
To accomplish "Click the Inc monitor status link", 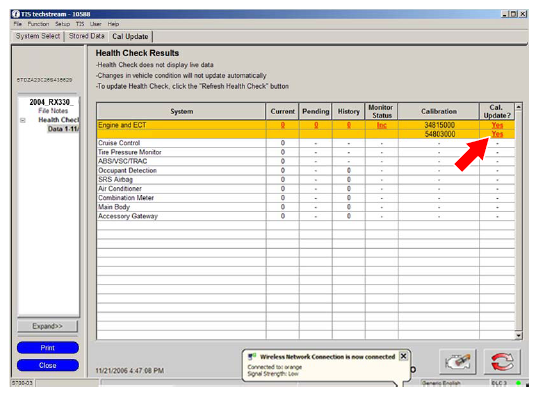I will pos(382,125).
